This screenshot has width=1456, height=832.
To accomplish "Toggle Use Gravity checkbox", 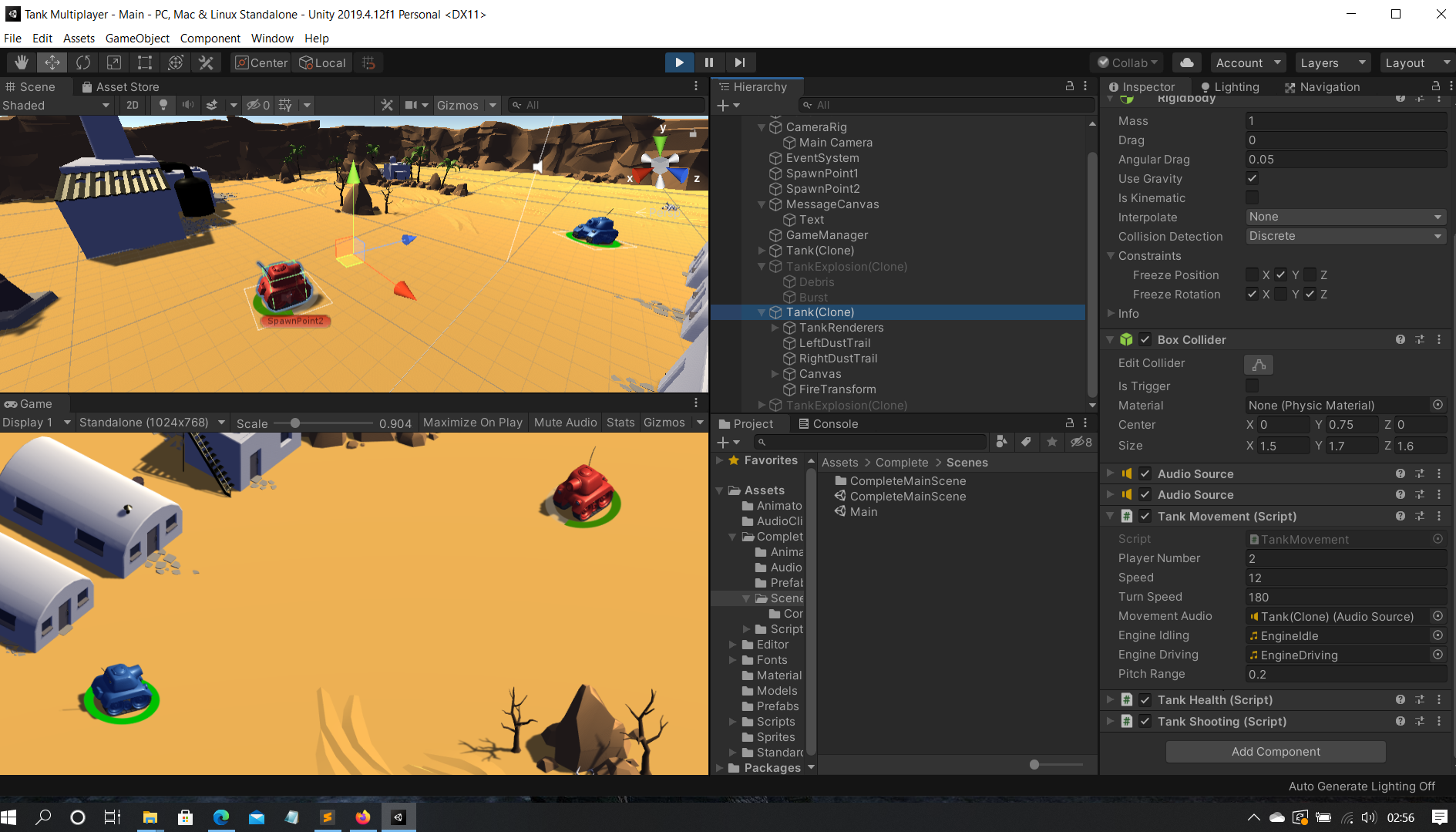I will (x=1253, y=178).
